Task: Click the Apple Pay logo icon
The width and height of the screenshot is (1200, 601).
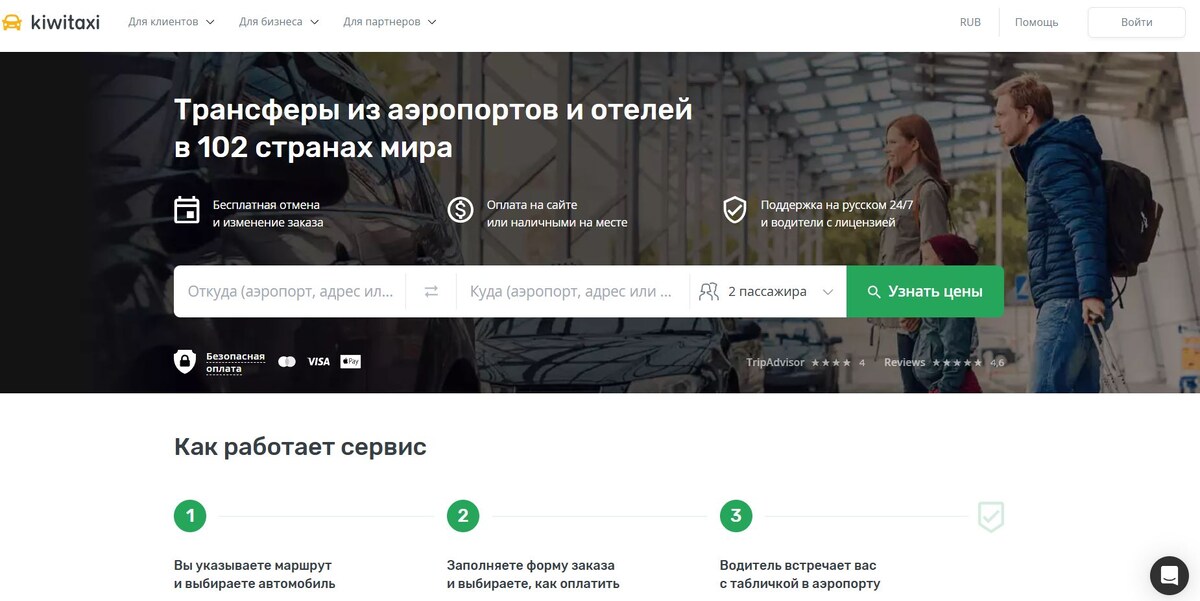Action: coord(350,361)
